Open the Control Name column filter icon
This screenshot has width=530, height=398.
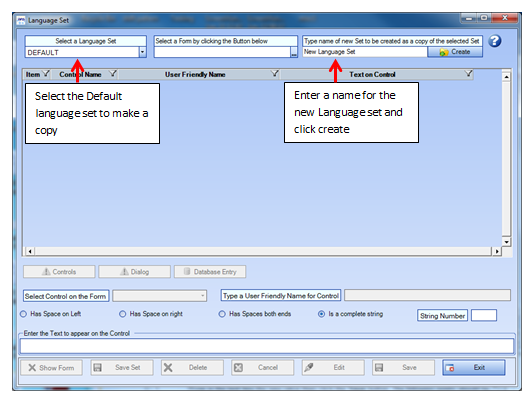pyautogui.click(x=113, y=74)
